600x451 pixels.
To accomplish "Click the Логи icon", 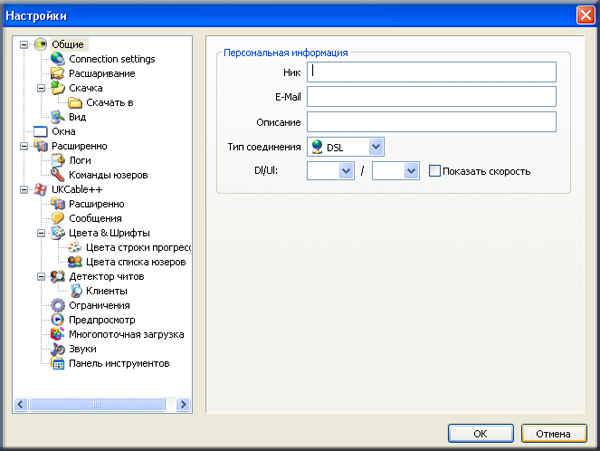I will pos(58,160).
